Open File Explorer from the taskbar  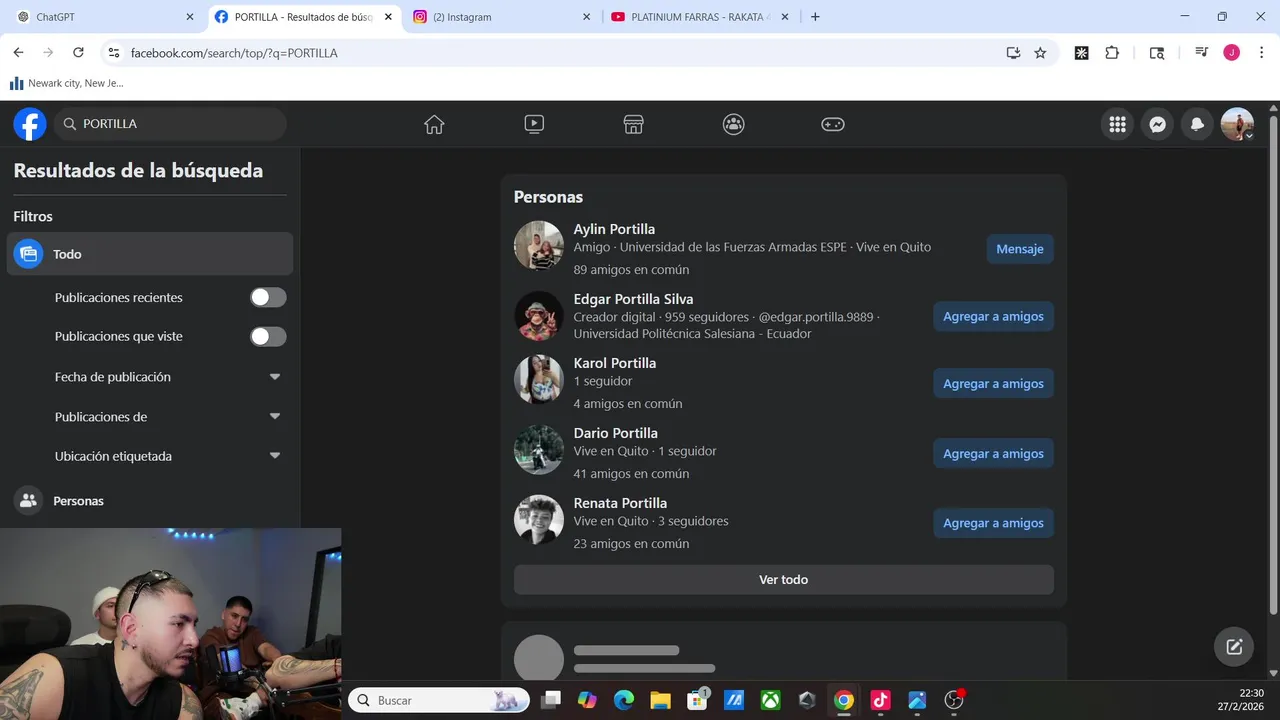pyautogui.click(x=660, y=700)
